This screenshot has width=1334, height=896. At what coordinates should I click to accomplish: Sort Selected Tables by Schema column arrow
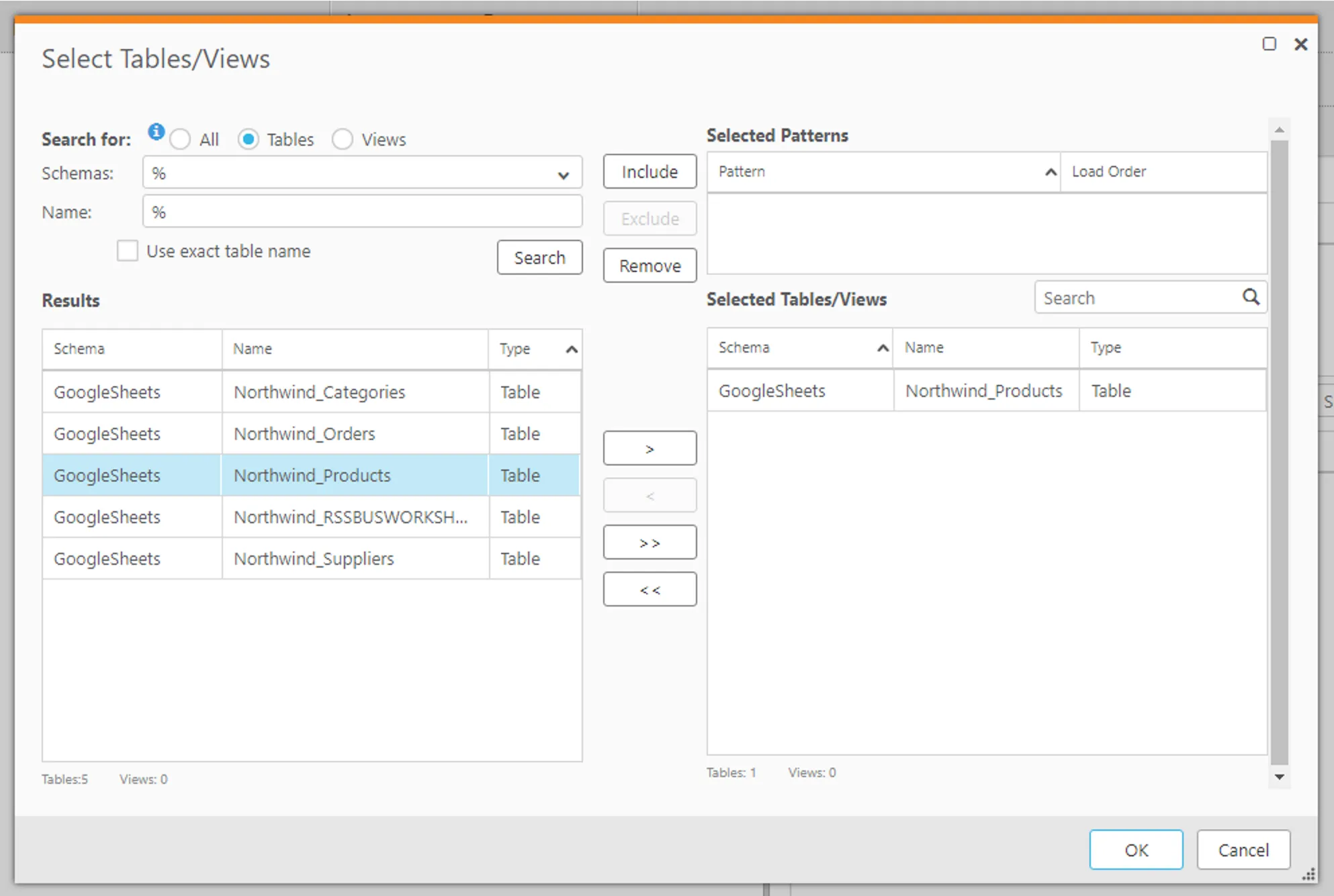point(883,348)
